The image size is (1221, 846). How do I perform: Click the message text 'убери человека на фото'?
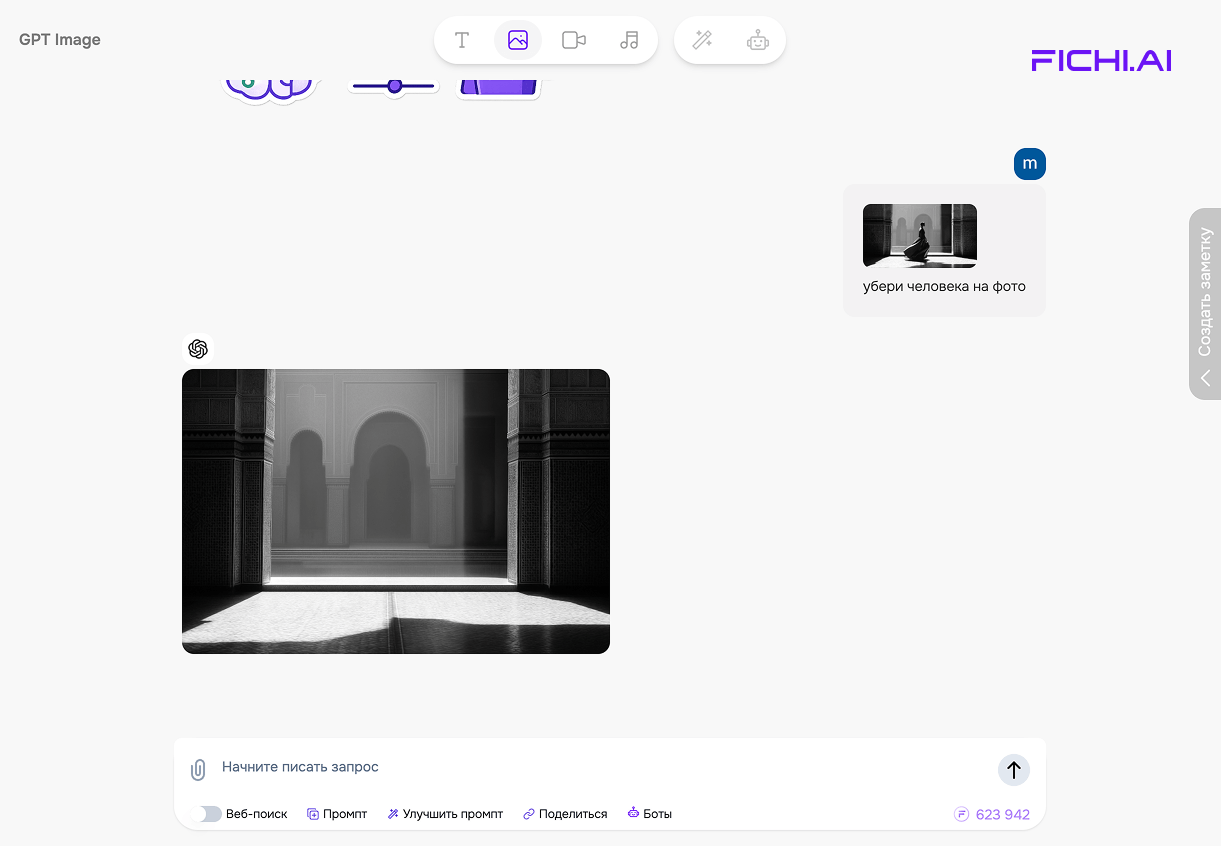pos(944,287)
